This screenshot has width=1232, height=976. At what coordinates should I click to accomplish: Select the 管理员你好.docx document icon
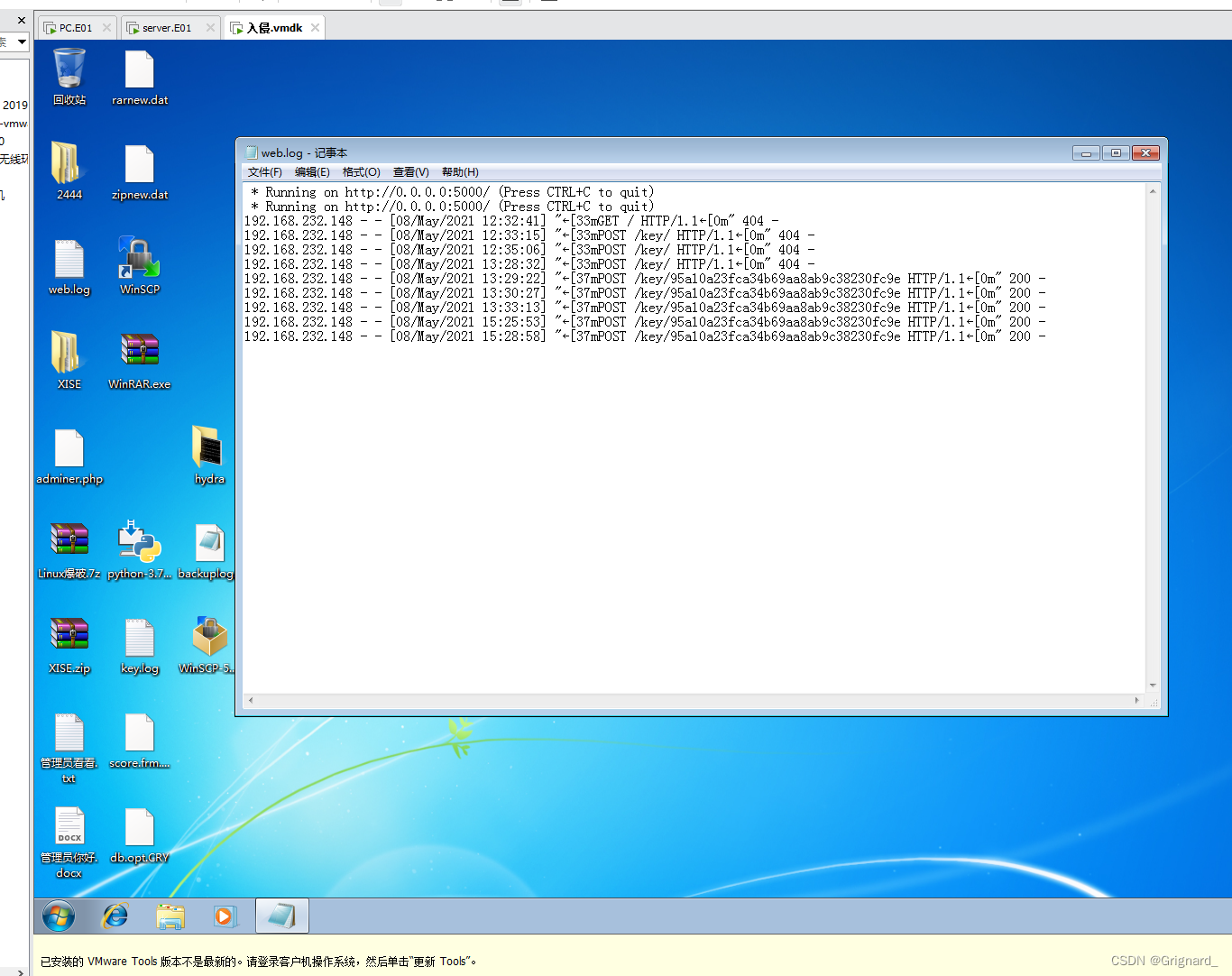tap(69, 842)
